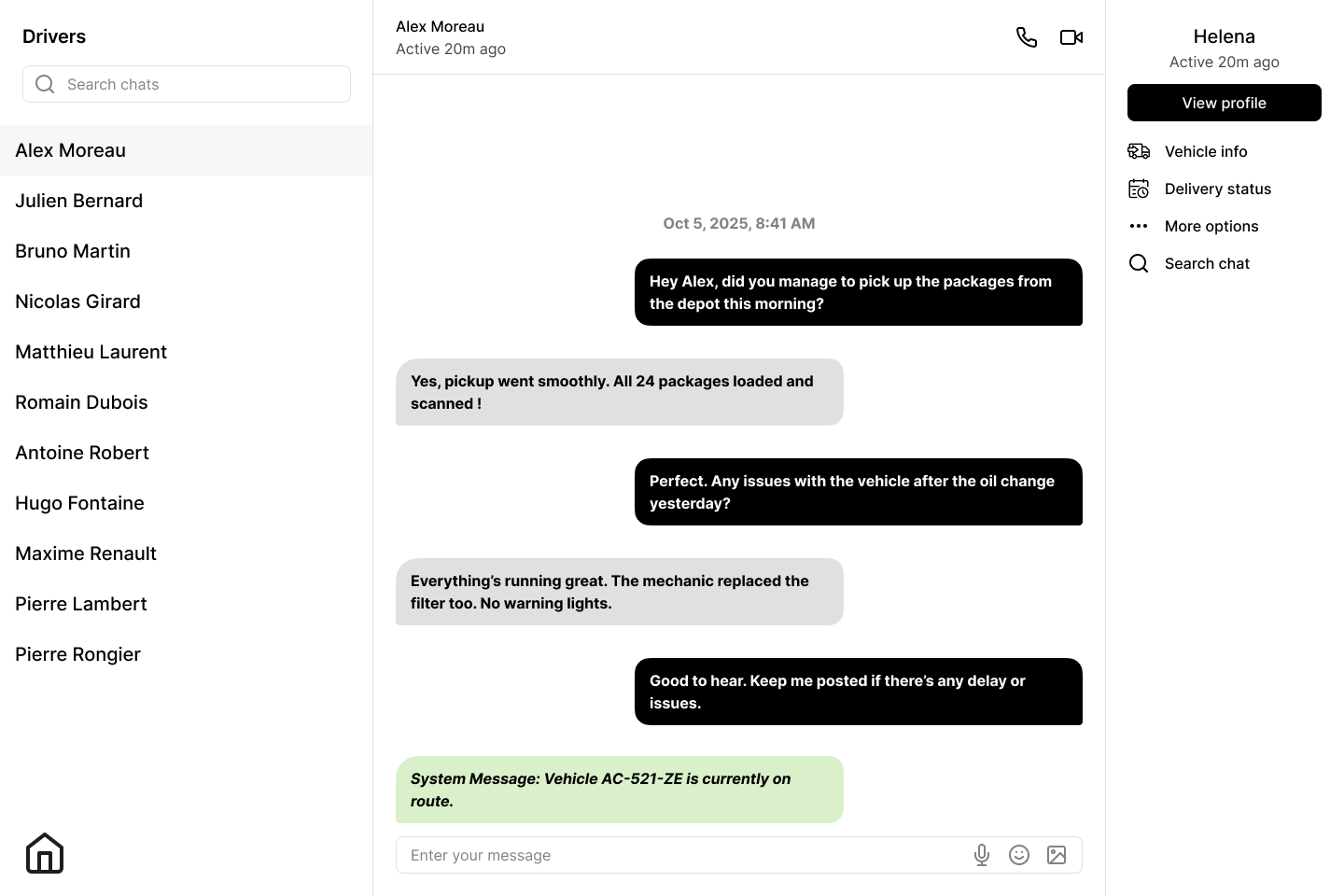Select Nicolas Girard from the driver list
The image size is (1344, 896).
click(77, 301)
